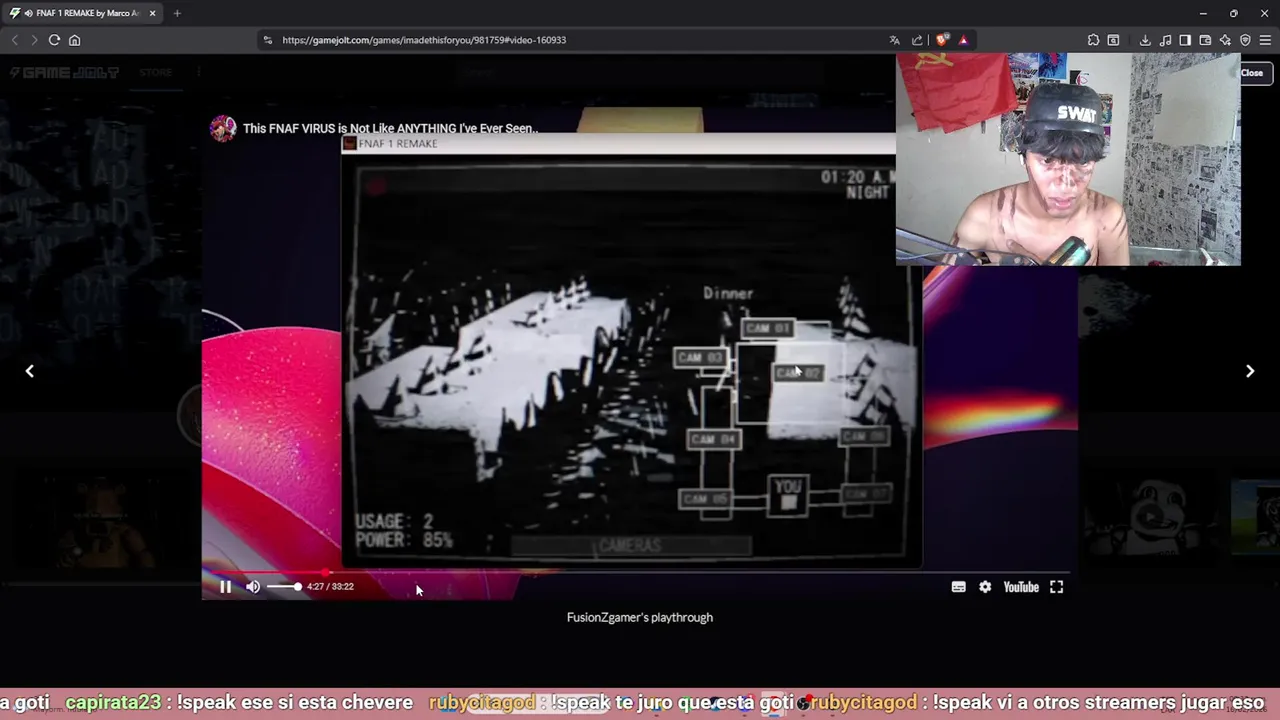Open media playlist music note icon

click(x=1165, y=40)
